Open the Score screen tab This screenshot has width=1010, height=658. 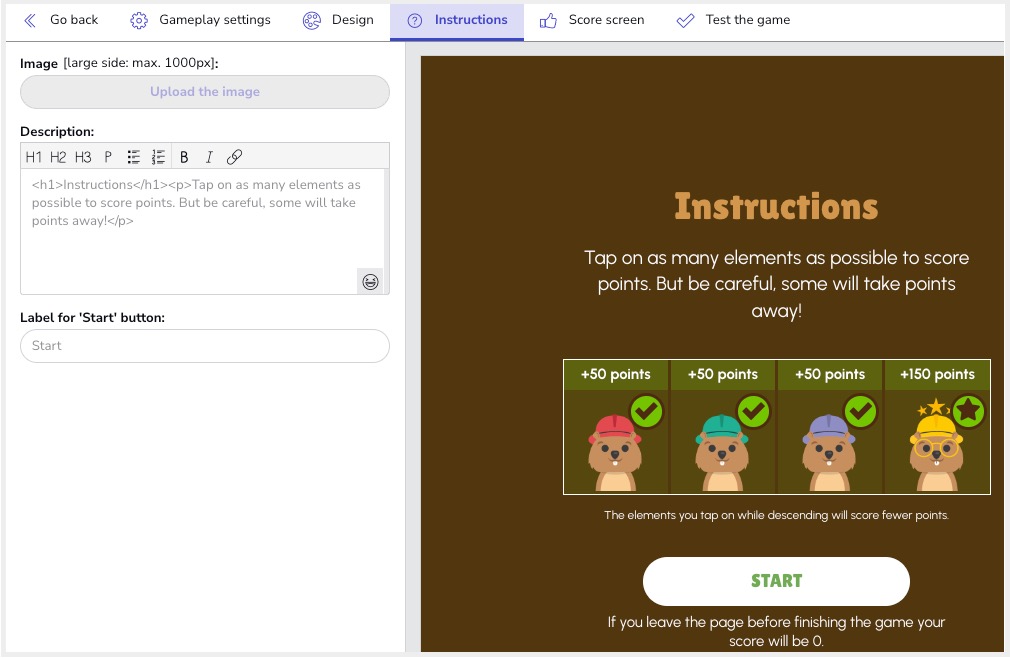(x=592, y=20)
